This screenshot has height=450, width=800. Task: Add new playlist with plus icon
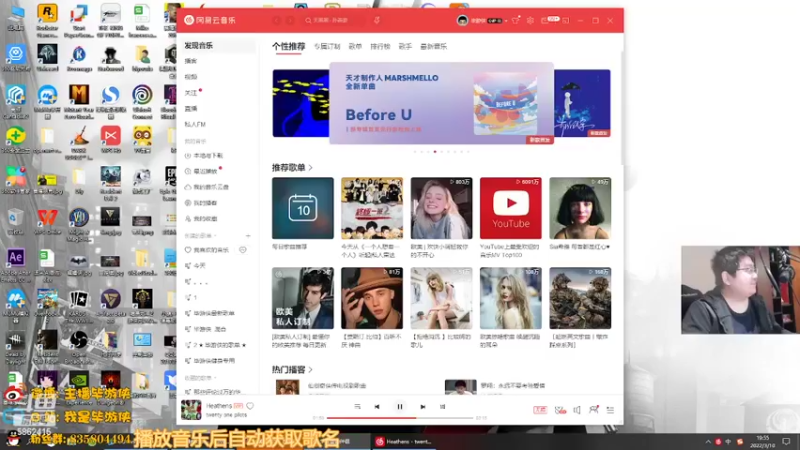tap(248, 236)
